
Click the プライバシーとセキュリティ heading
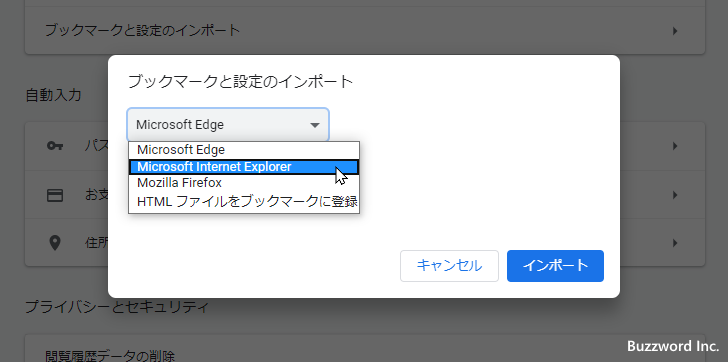click(x=117, y=307)
